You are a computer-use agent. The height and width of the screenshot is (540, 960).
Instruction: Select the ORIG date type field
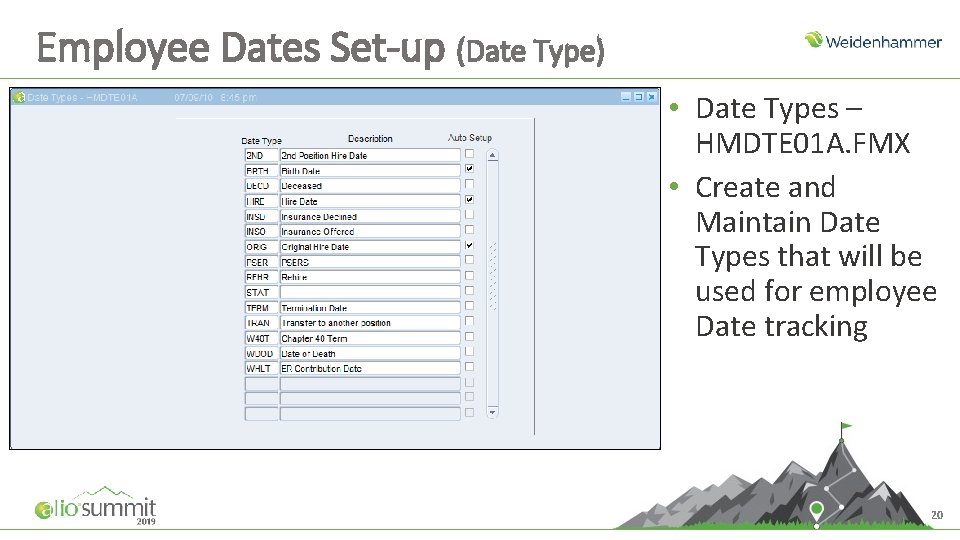(x=261, y=247)
